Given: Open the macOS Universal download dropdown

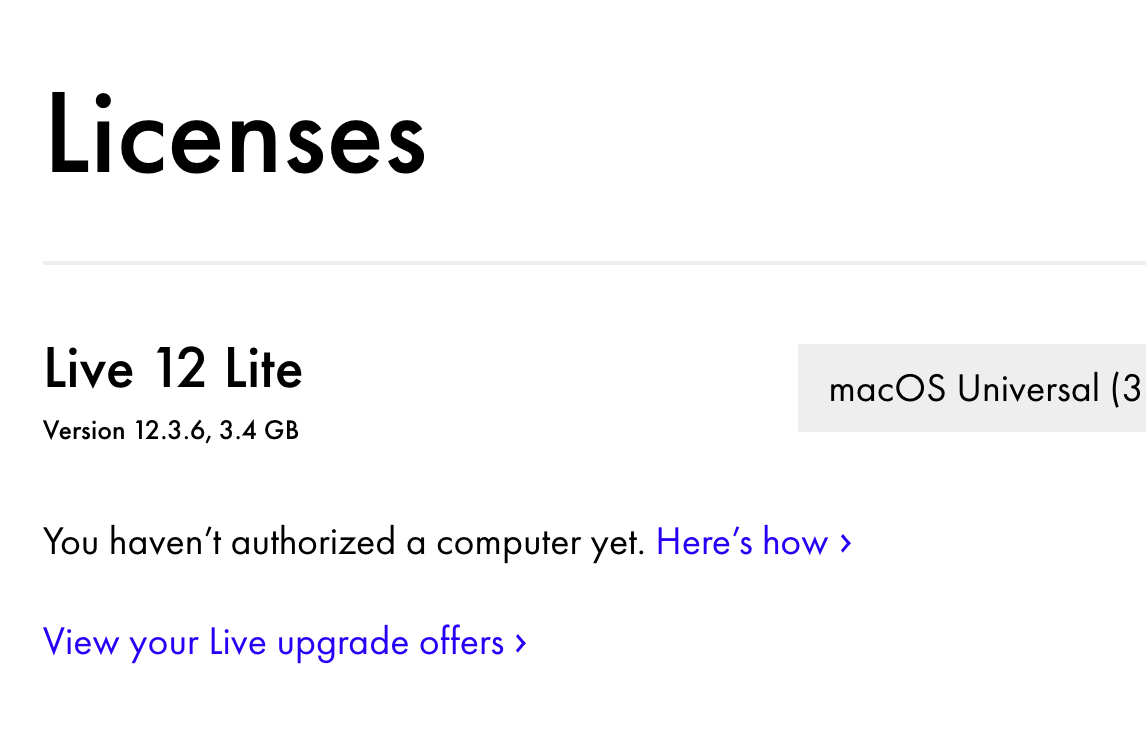Looking at the screenshot, I should tap(972, 388).
